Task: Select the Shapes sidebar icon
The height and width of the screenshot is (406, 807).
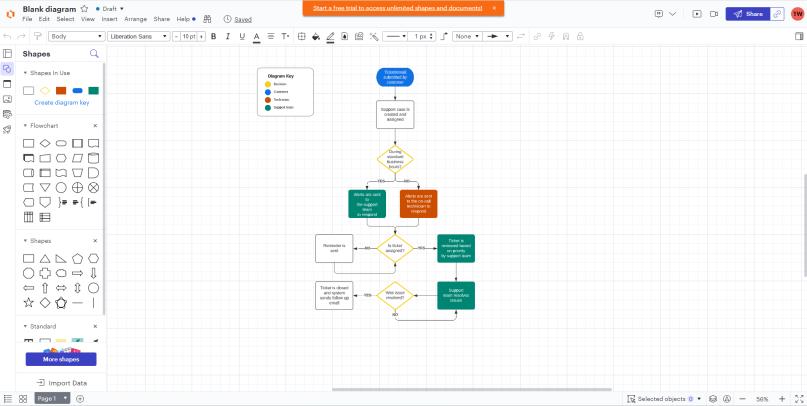Action: (7, 68)
